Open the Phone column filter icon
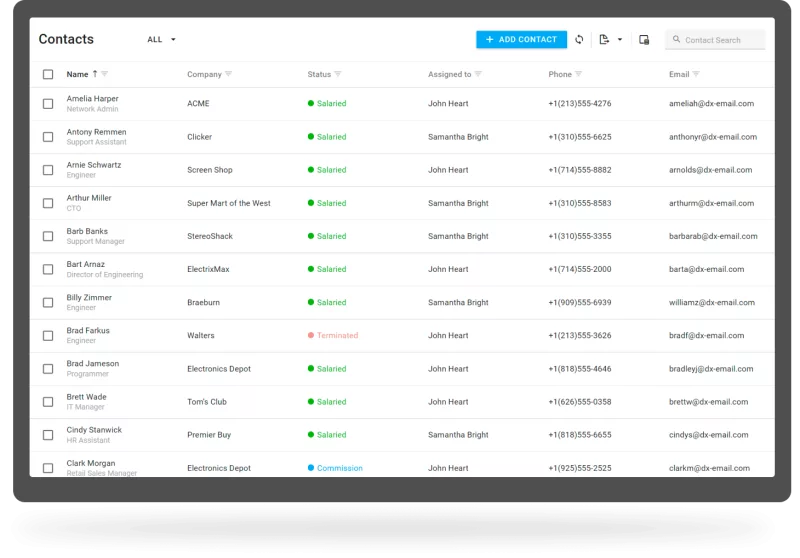This screenshot has width=800, height=558. [x=578, y=74]
